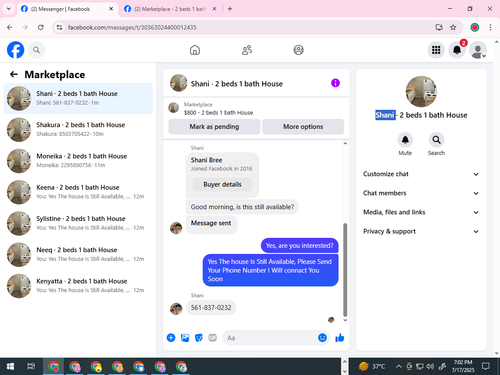Open Task View on the taskbar
The width and height of the screenshot is (500, 375).
(x=31, y=367)
